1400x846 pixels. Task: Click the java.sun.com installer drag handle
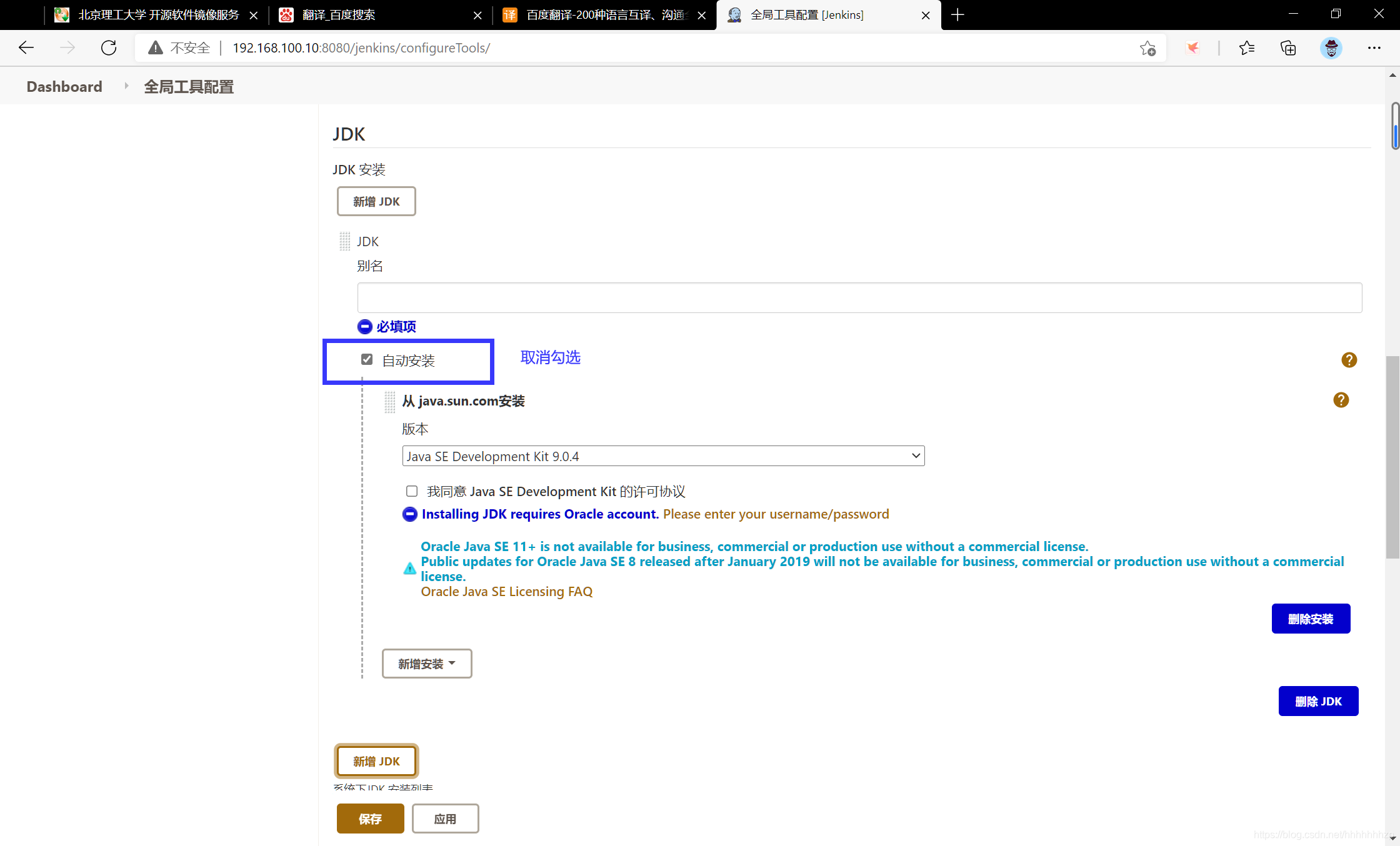tap(389, 402)
